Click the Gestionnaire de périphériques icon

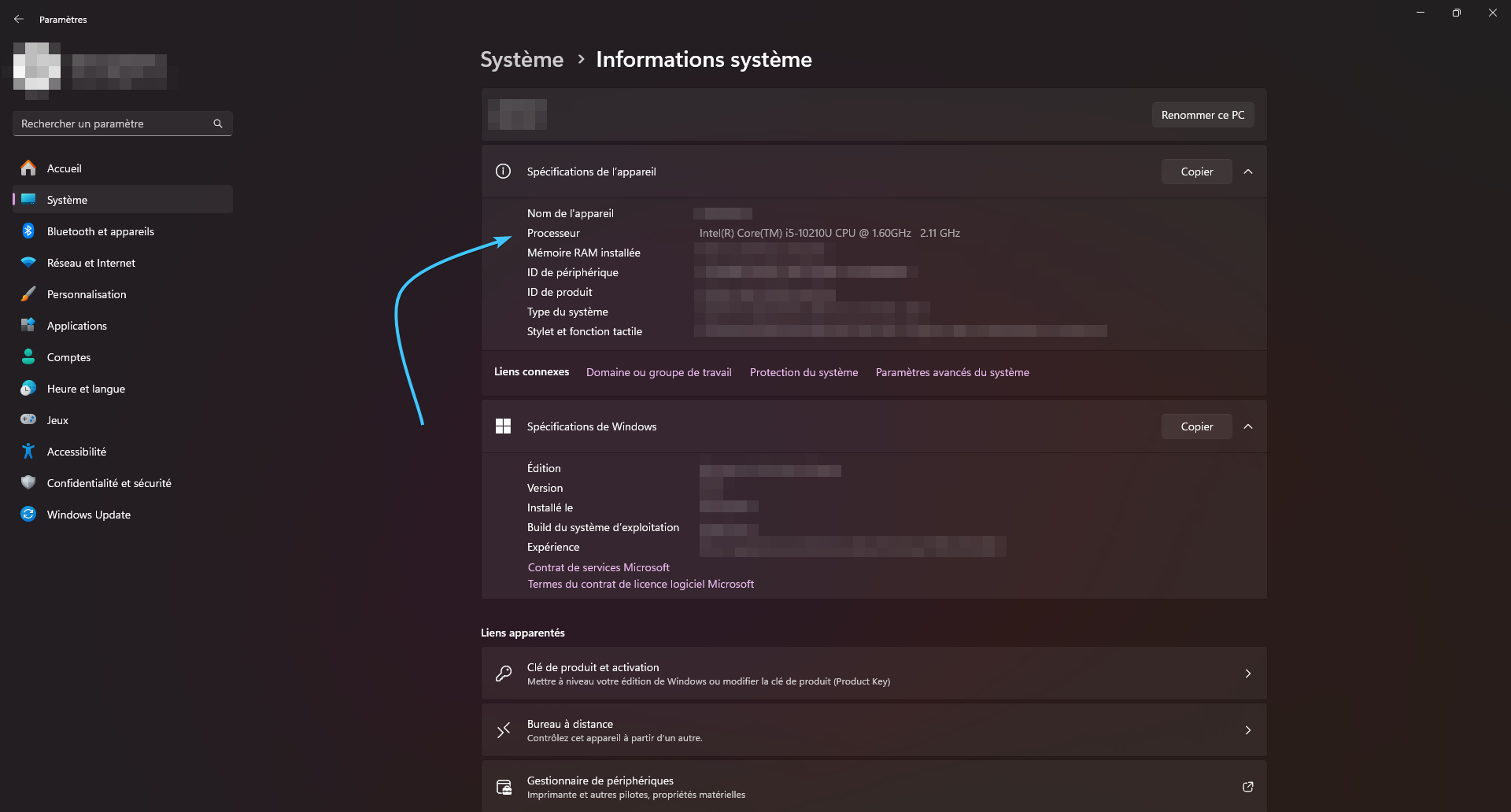click(504, 787)
